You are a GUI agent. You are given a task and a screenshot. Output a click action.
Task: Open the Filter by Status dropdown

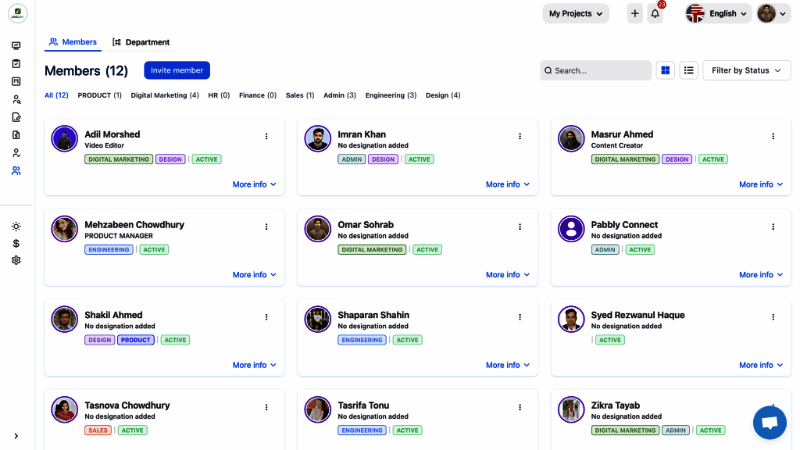coord(746,70)
